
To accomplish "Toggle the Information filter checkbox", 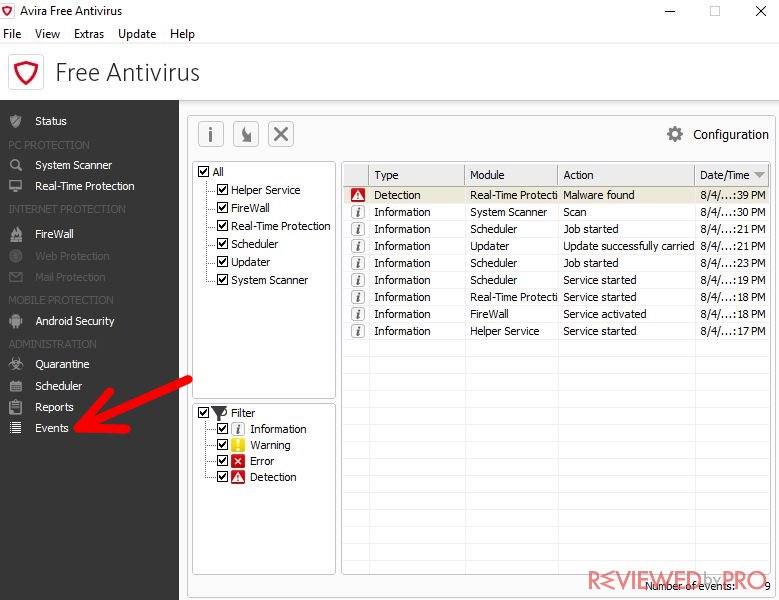I will (223, 429).
